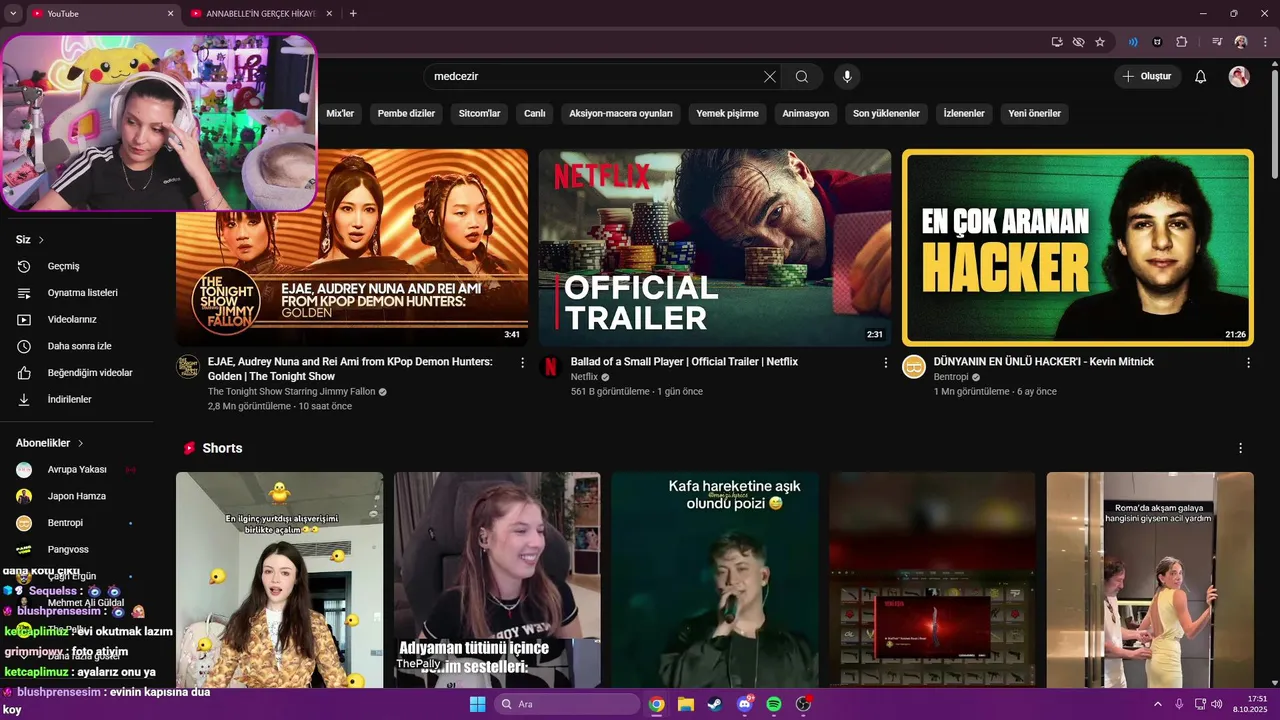
Task: Open the YouTube account avatar menu
Action: point(1239,77)
